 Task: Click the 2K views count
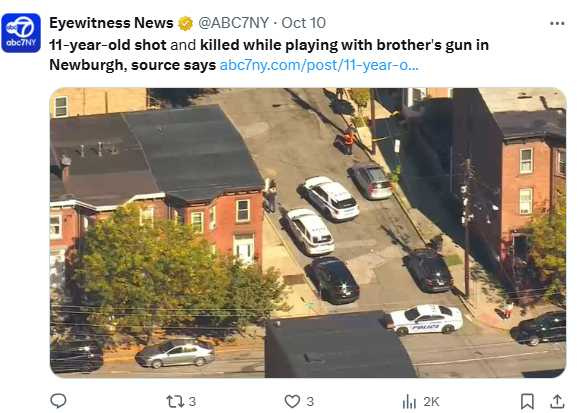pos(431,402)
